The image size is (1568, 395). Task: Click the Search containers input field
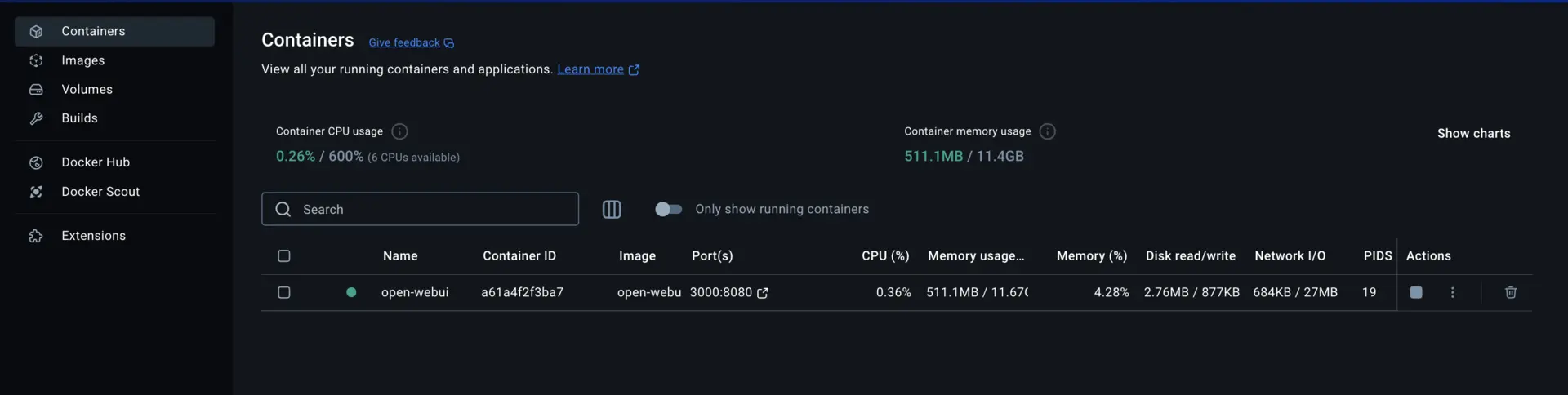(420, 209)
